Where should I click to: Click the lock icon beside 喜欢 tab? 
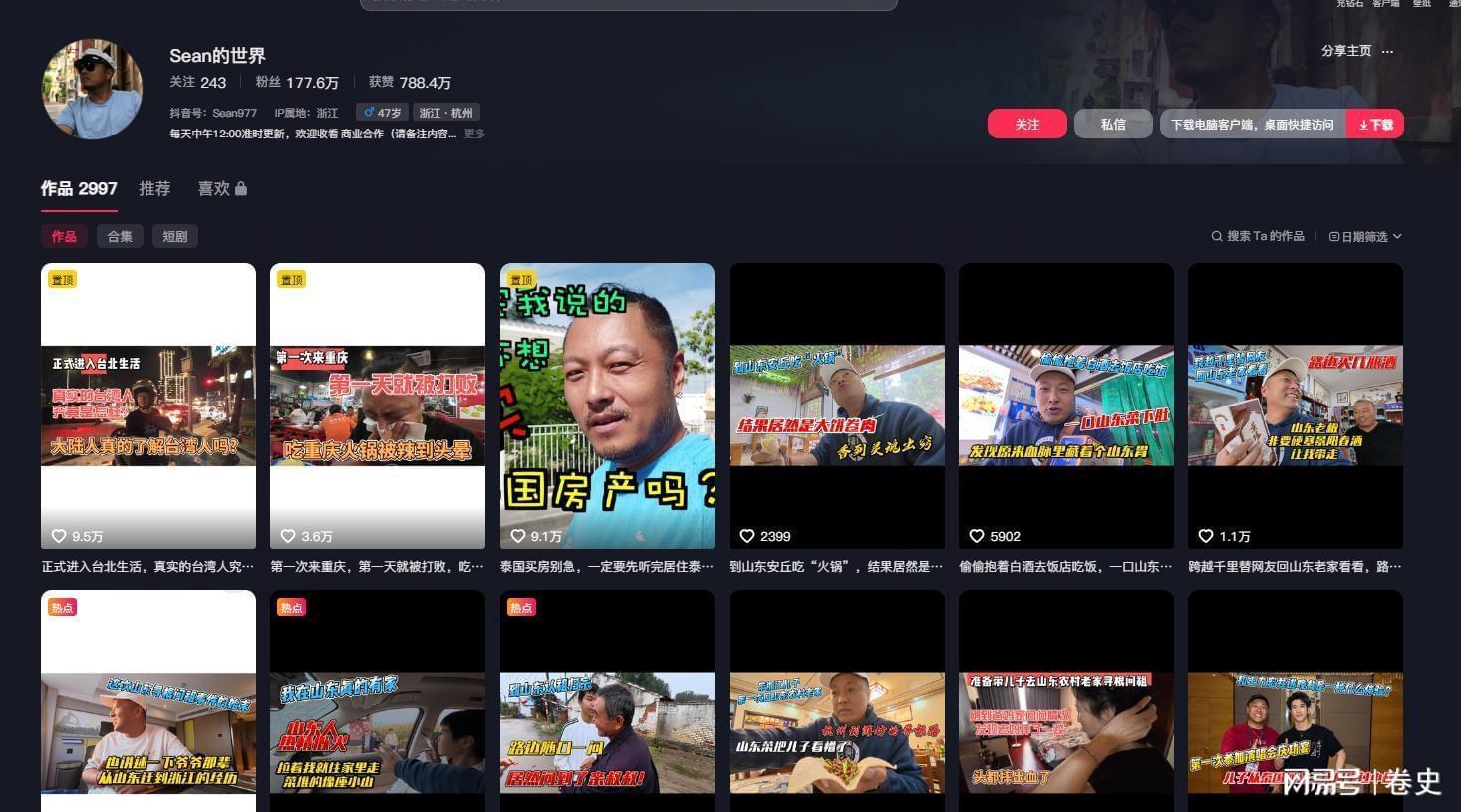[241, 188]
